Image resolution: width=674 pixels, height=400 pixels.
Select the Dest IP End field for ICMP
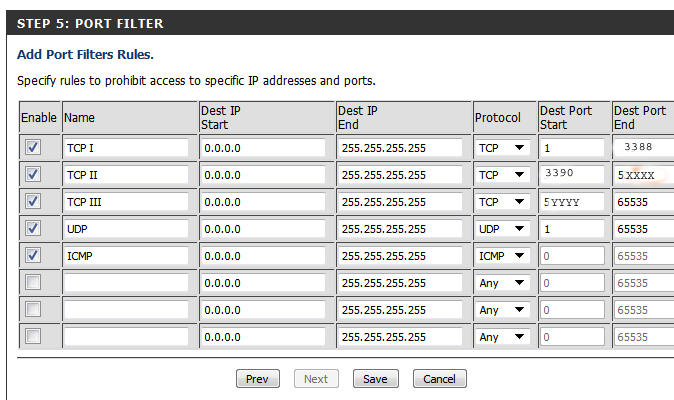click(x=402, y=256)
